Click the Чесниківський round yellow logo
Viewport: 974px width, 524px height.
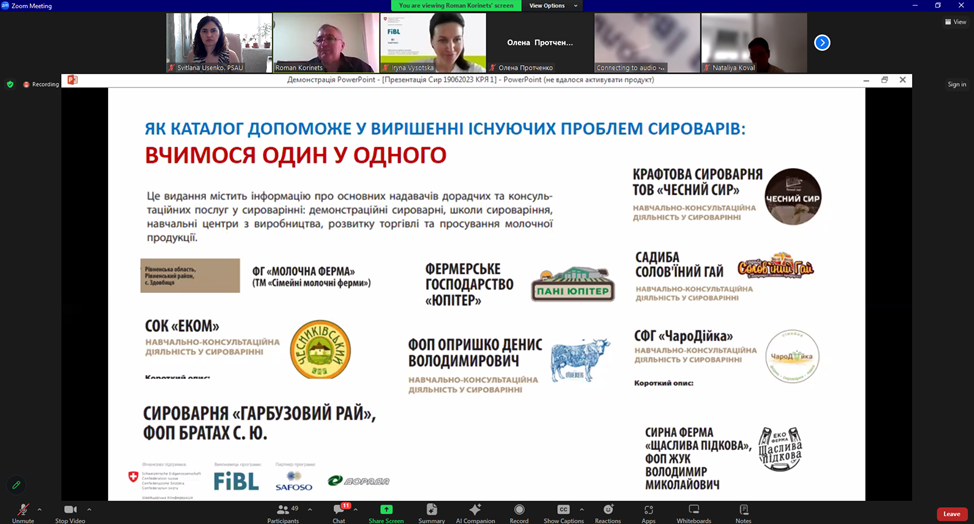point(321,350)
